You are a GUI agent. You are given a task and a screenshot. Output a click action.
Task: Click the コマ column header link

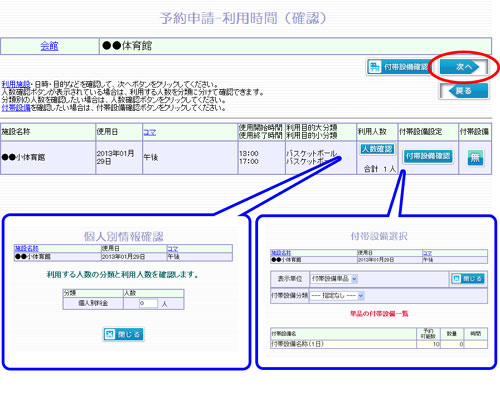pyautogui.click(x=150, y=132)
